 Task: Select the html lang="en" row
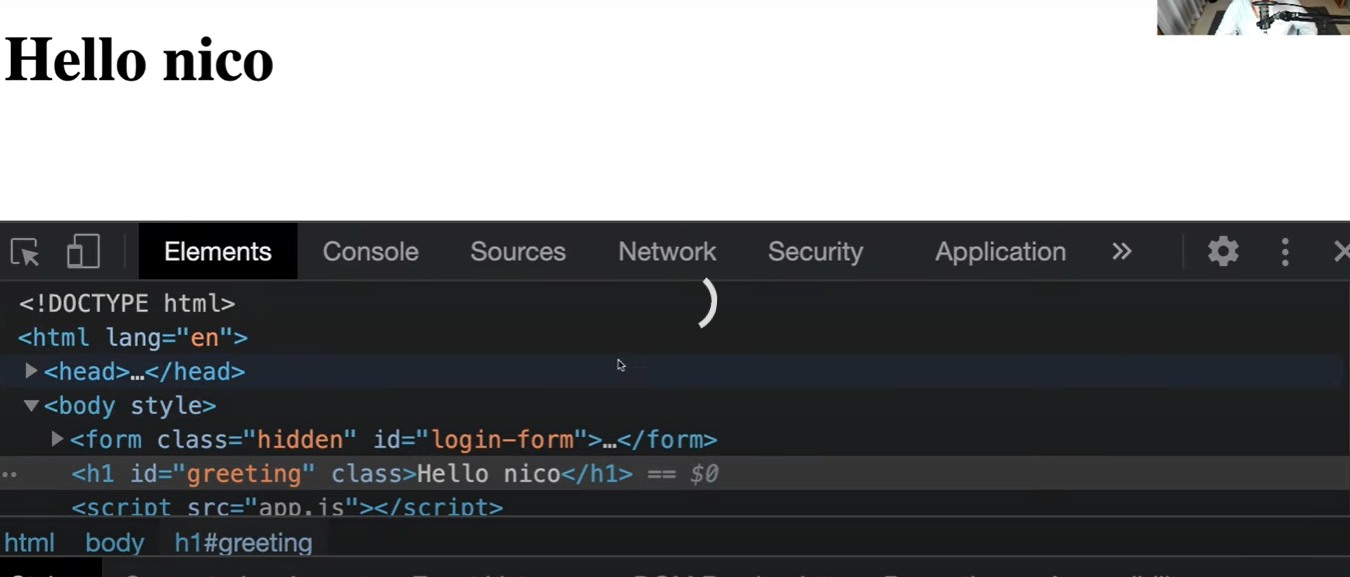click(x=675, y=337)
